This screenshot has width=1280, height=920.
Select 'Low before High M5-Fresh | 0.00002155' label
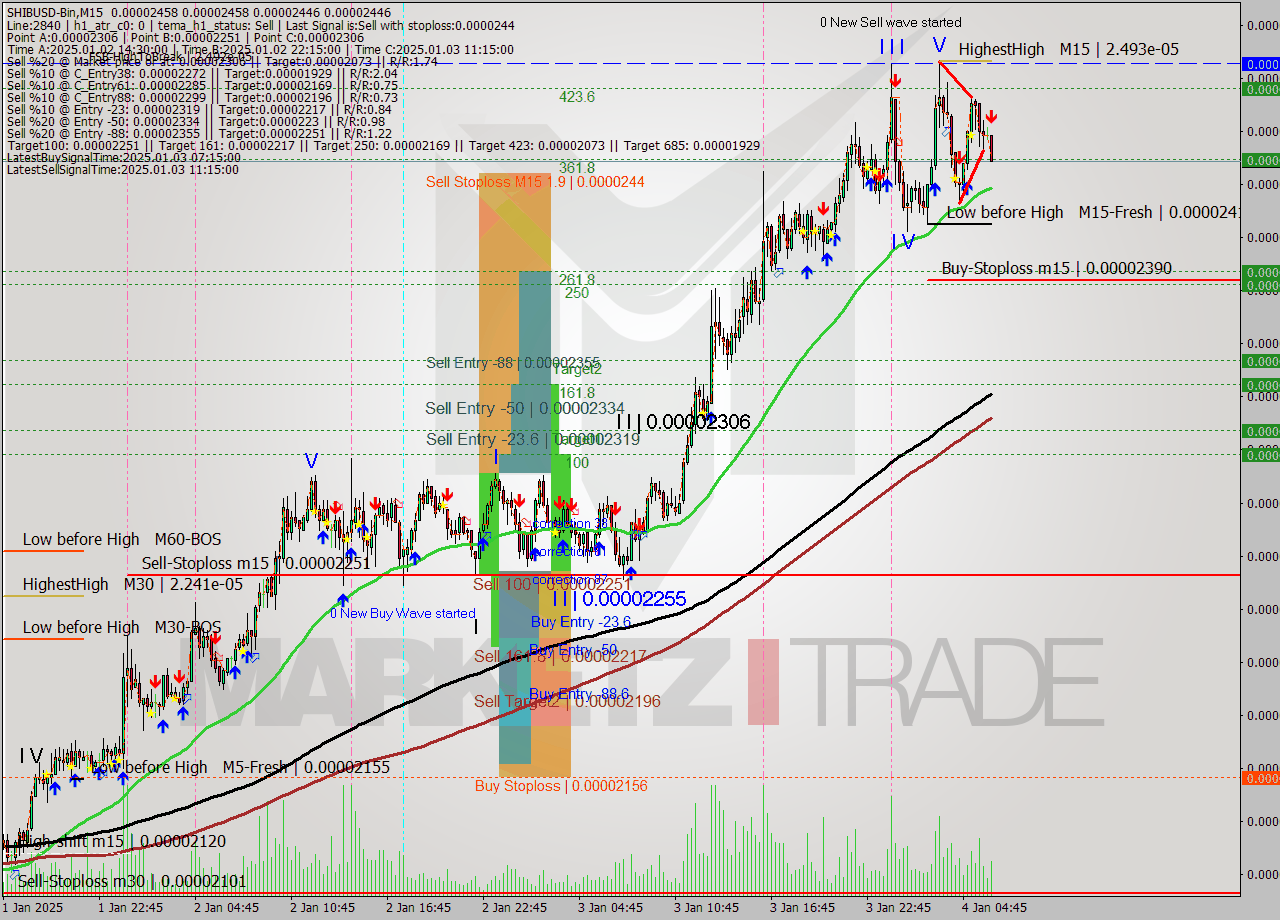coord(240,767)
